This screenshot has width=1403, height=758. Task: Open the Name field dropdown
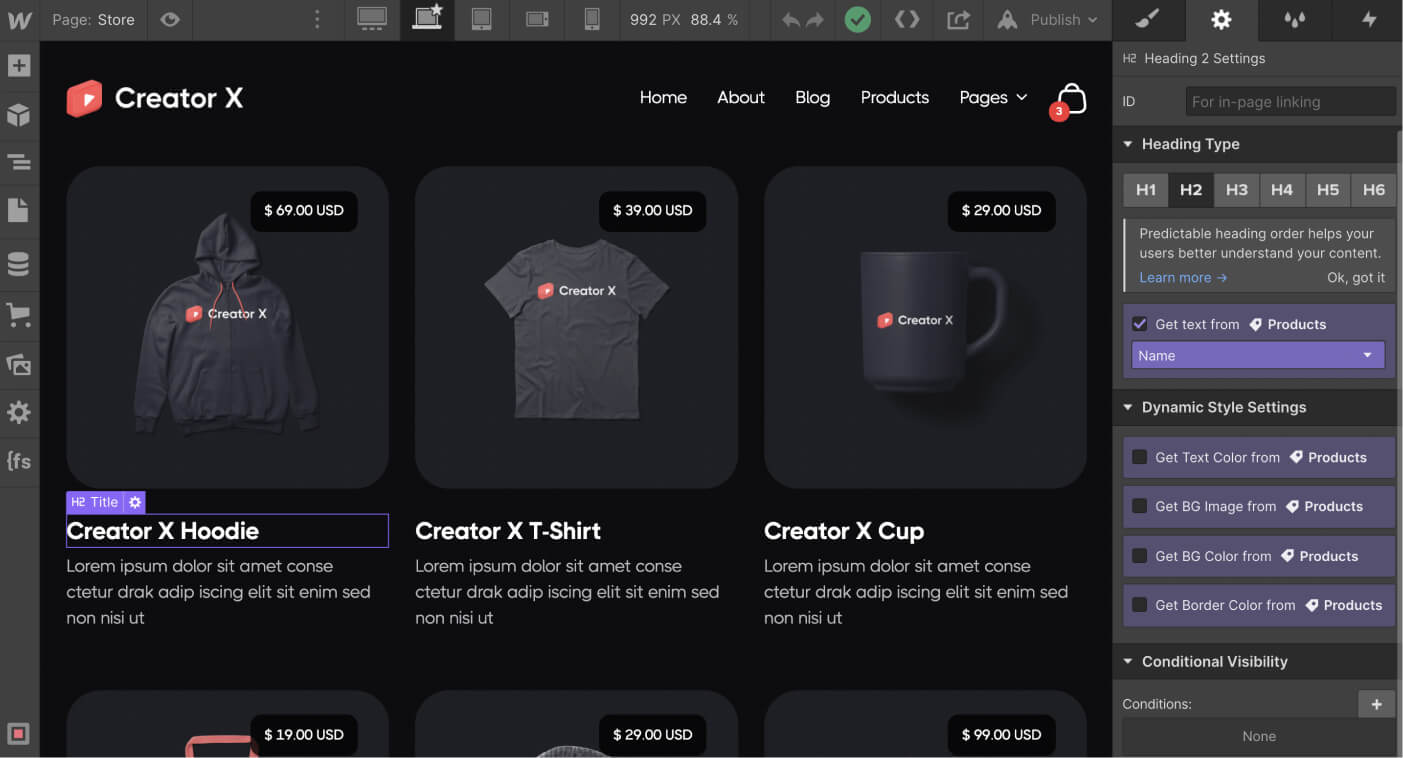point(1258,355)
